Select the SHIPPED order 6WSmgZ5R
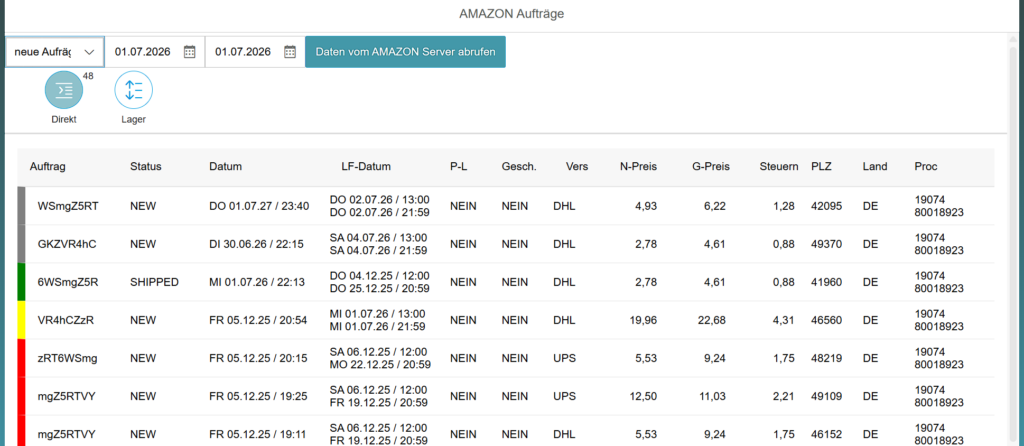1024x446 pixels. [506, 282]
